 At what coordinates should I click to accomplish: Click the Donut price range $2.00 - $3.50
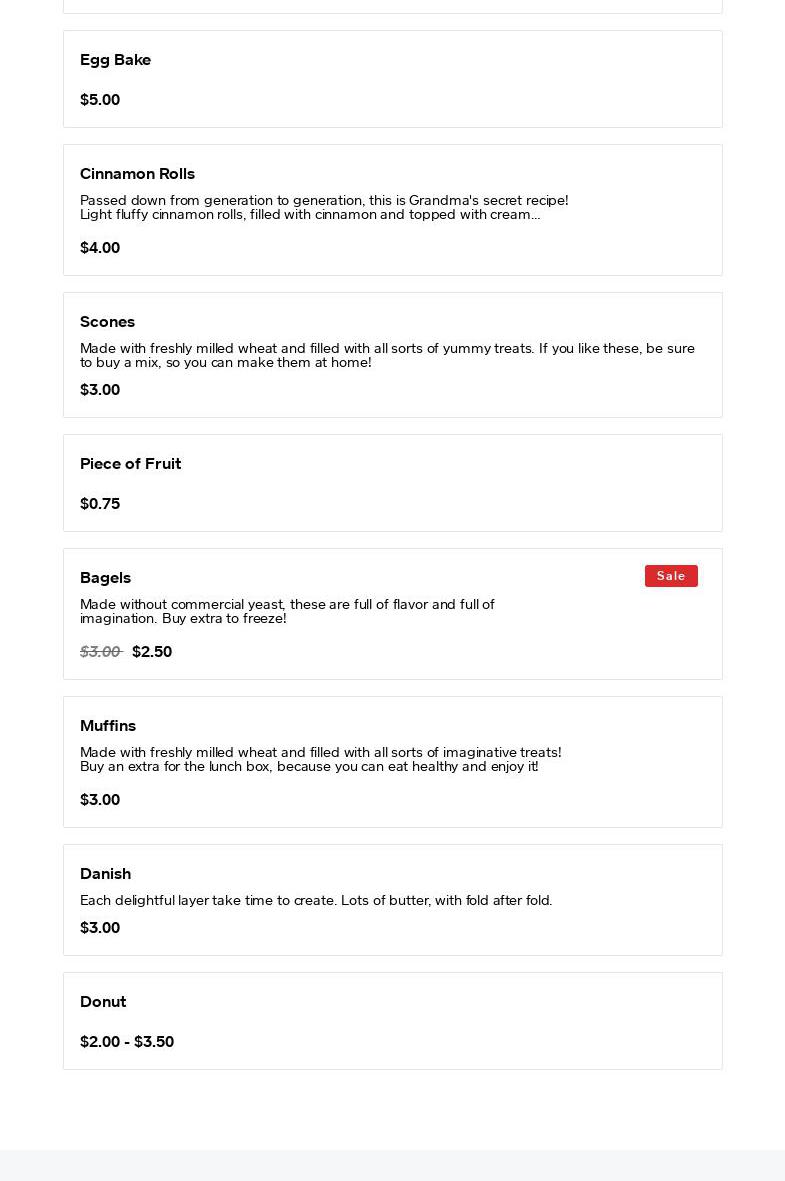[x=127, y=1042]
